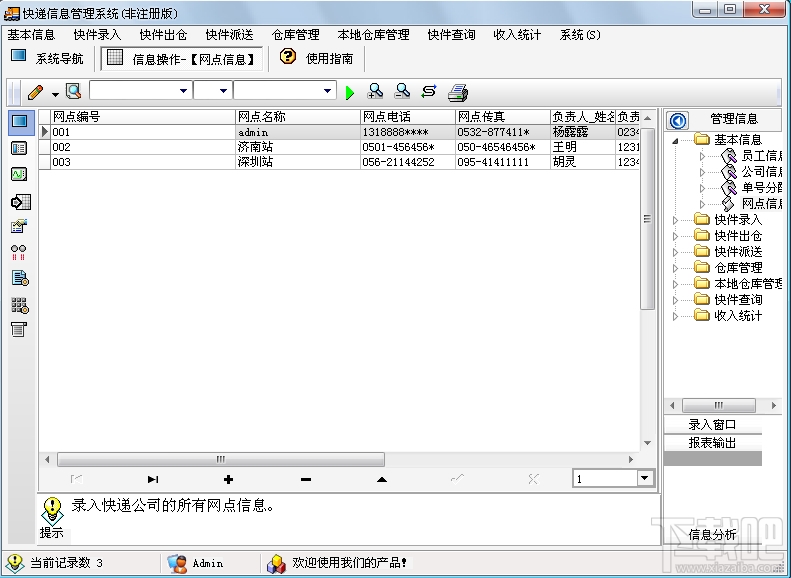Select the cell 深圳站

[298, 162]
